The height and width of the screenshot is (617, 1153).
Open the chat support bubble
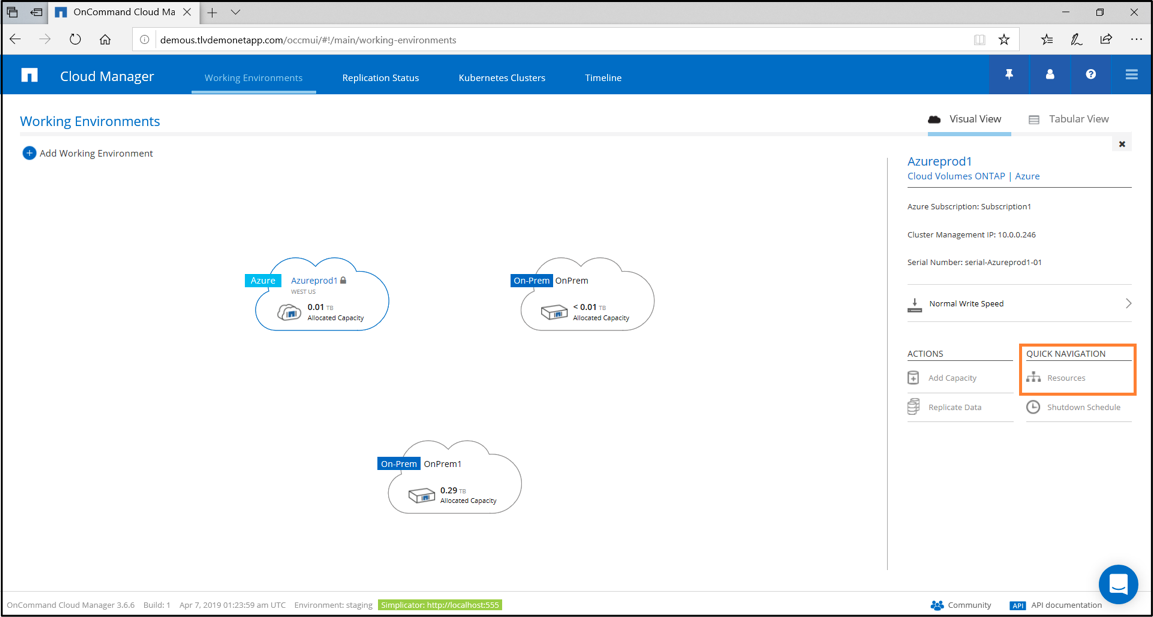click(x=1118, y=584)
